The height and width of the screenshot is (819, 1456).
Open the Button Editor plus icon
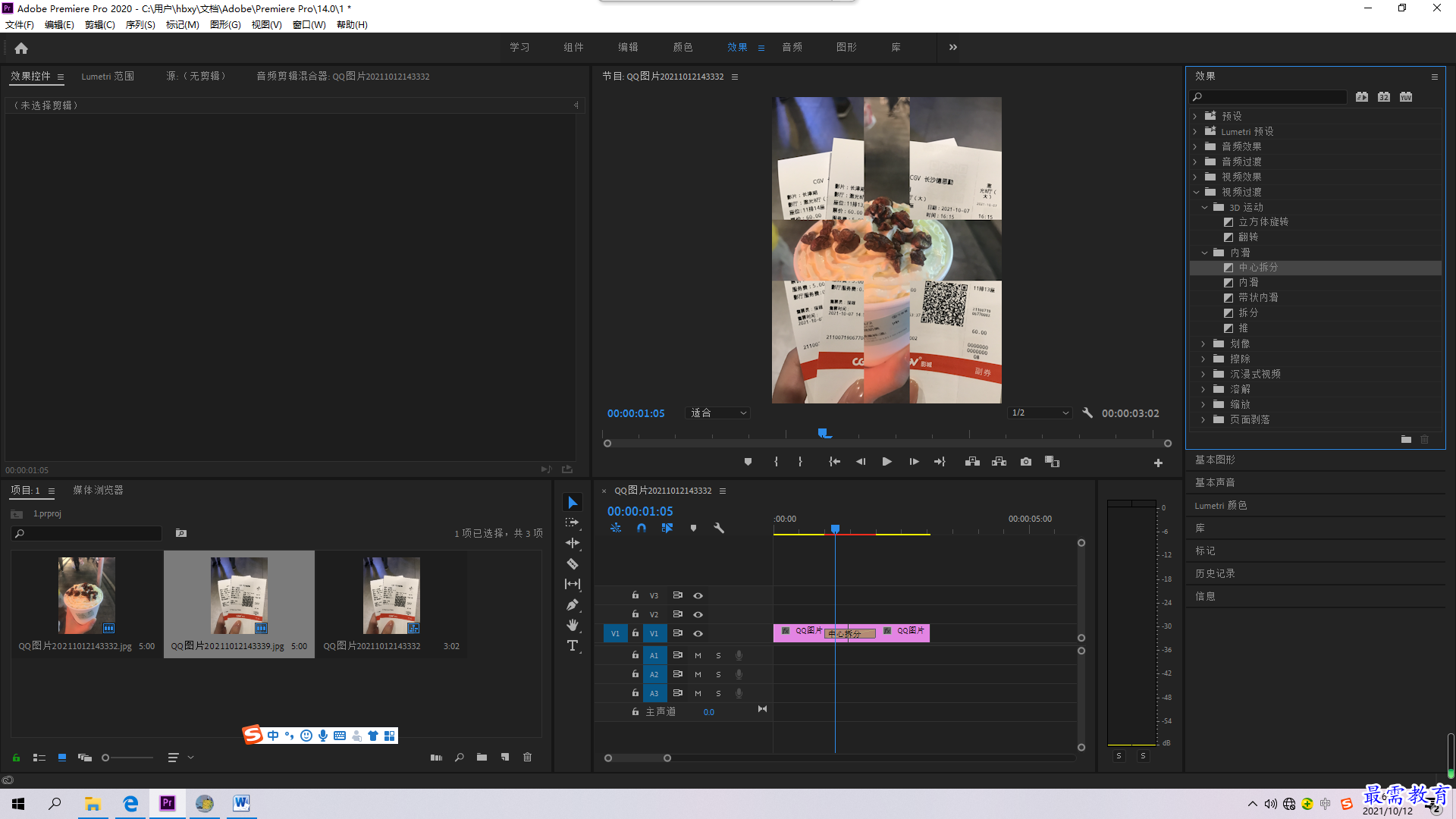point(1158,463)
